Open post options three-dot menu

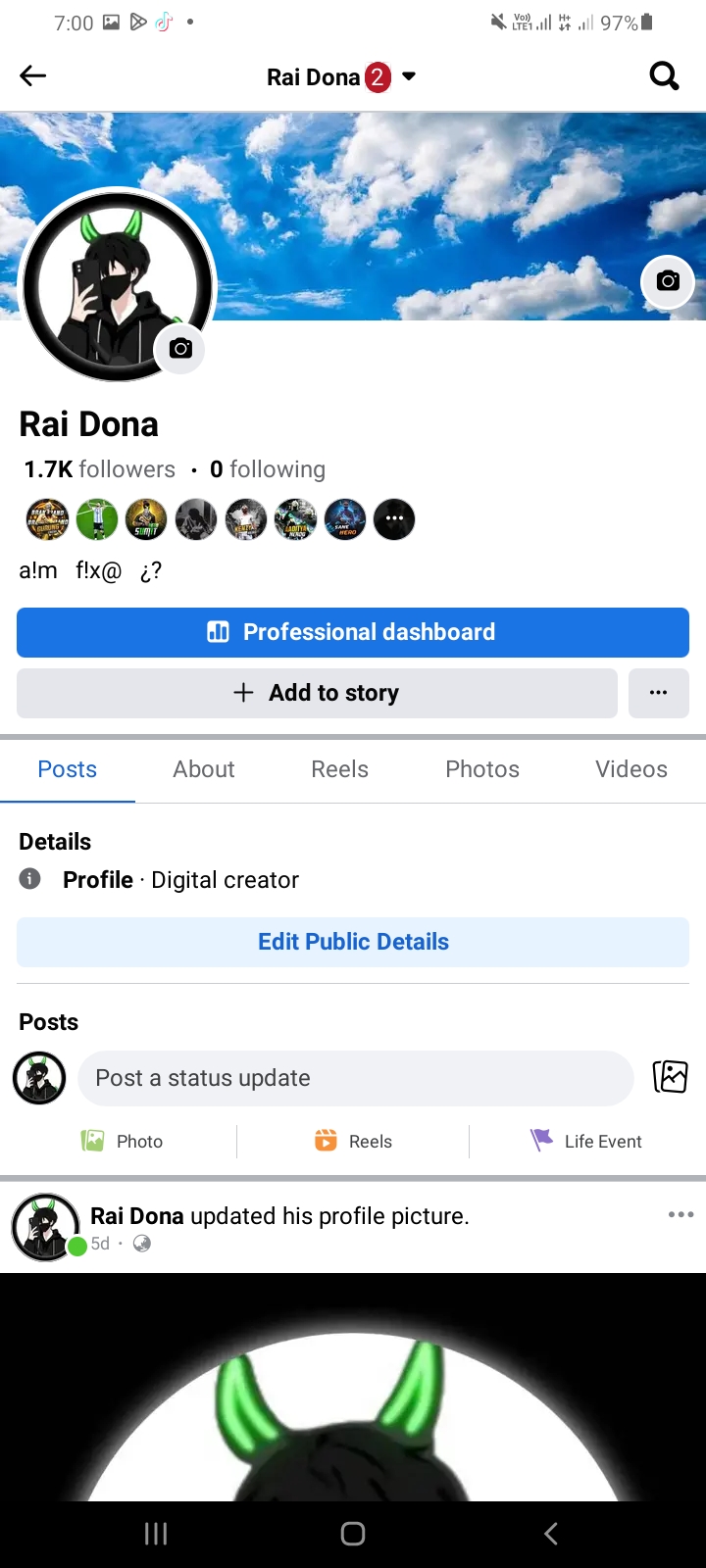tap(681, 1214)
